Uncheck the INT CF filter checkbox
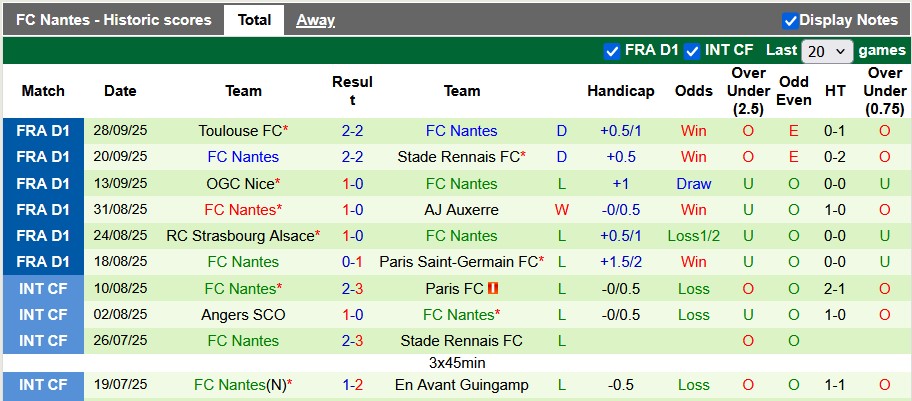The width and height of the screenshot is (912, 401). point(692,51)
